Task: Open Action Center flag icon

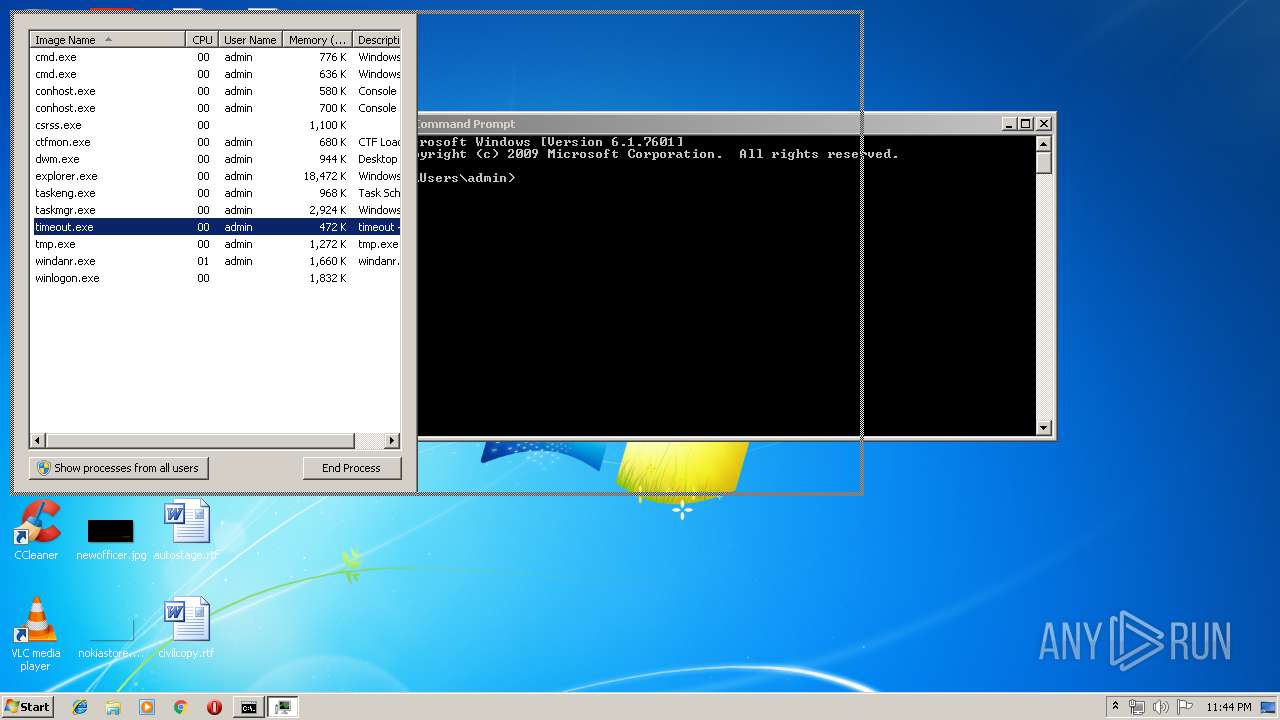Action: pos(1185,707)
